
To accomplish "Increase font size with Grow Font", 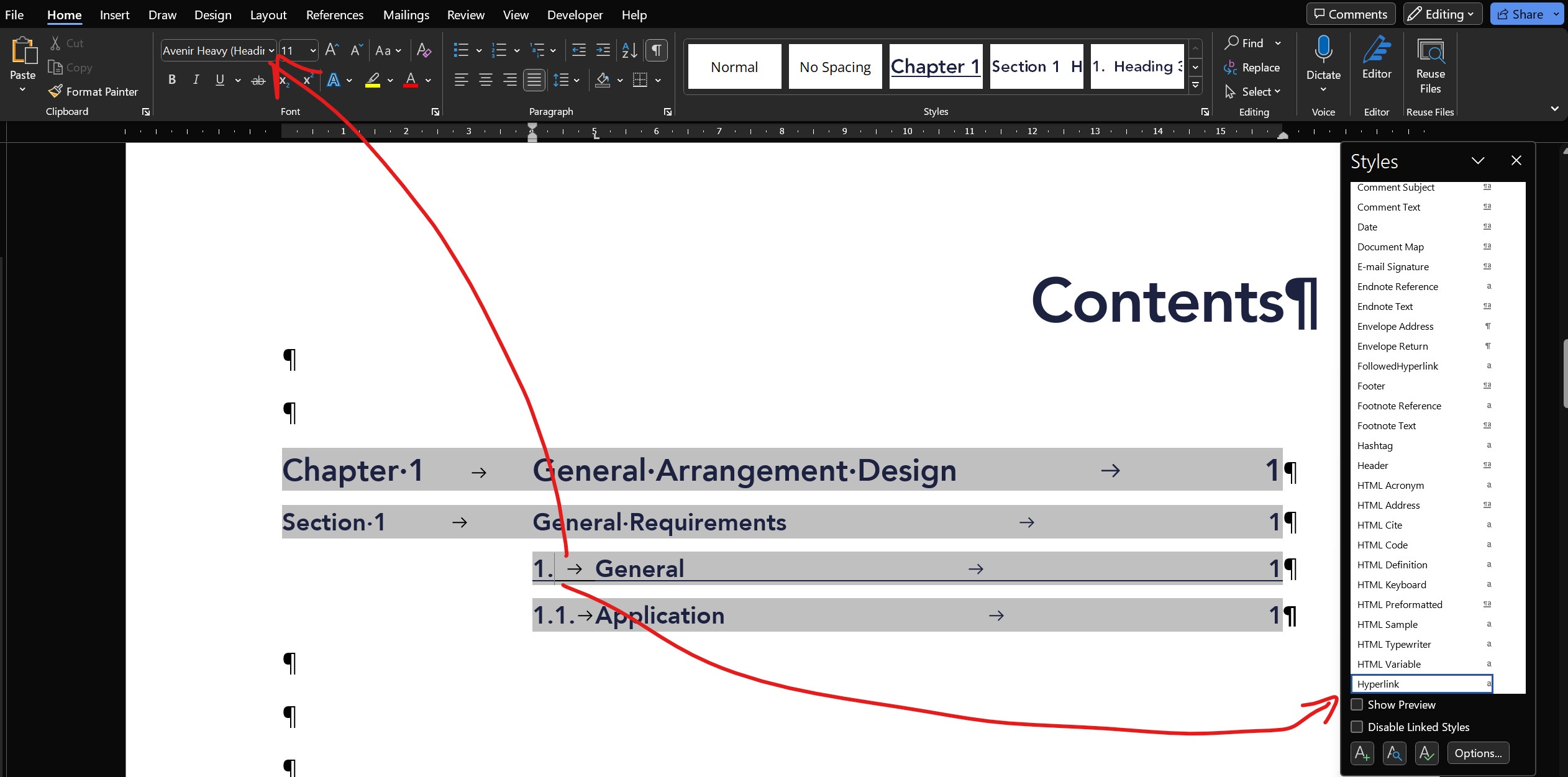I will click(332, 50).
